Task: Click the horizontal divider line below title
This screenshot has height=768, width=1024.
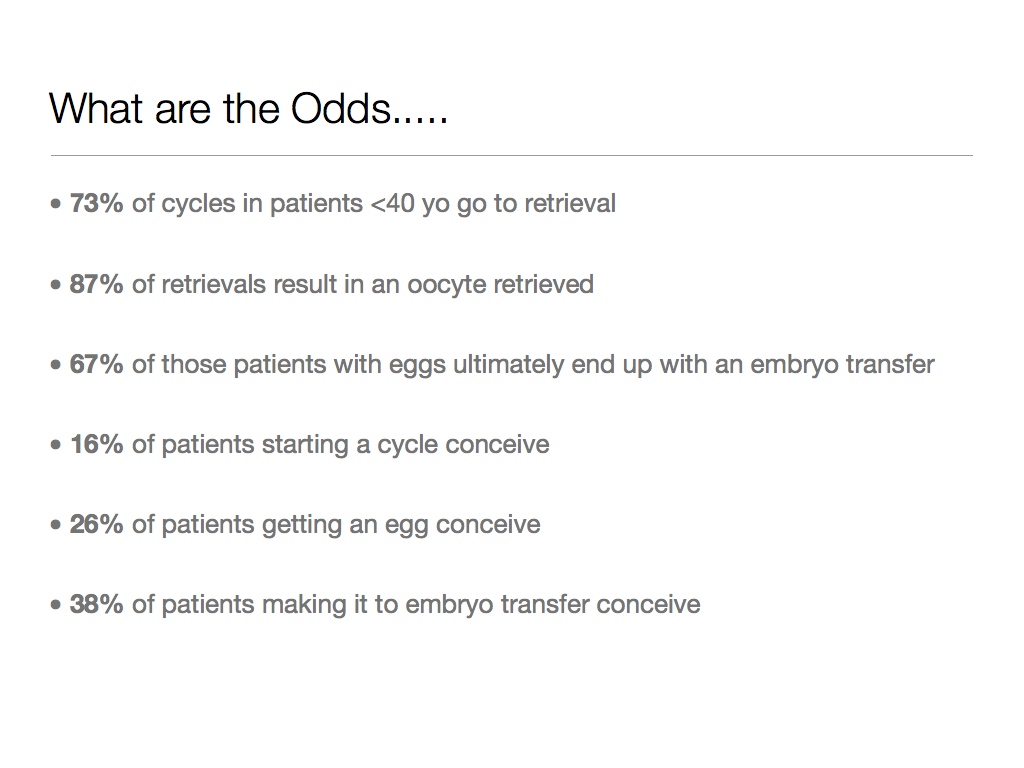Action: click(x=511, y=155)
